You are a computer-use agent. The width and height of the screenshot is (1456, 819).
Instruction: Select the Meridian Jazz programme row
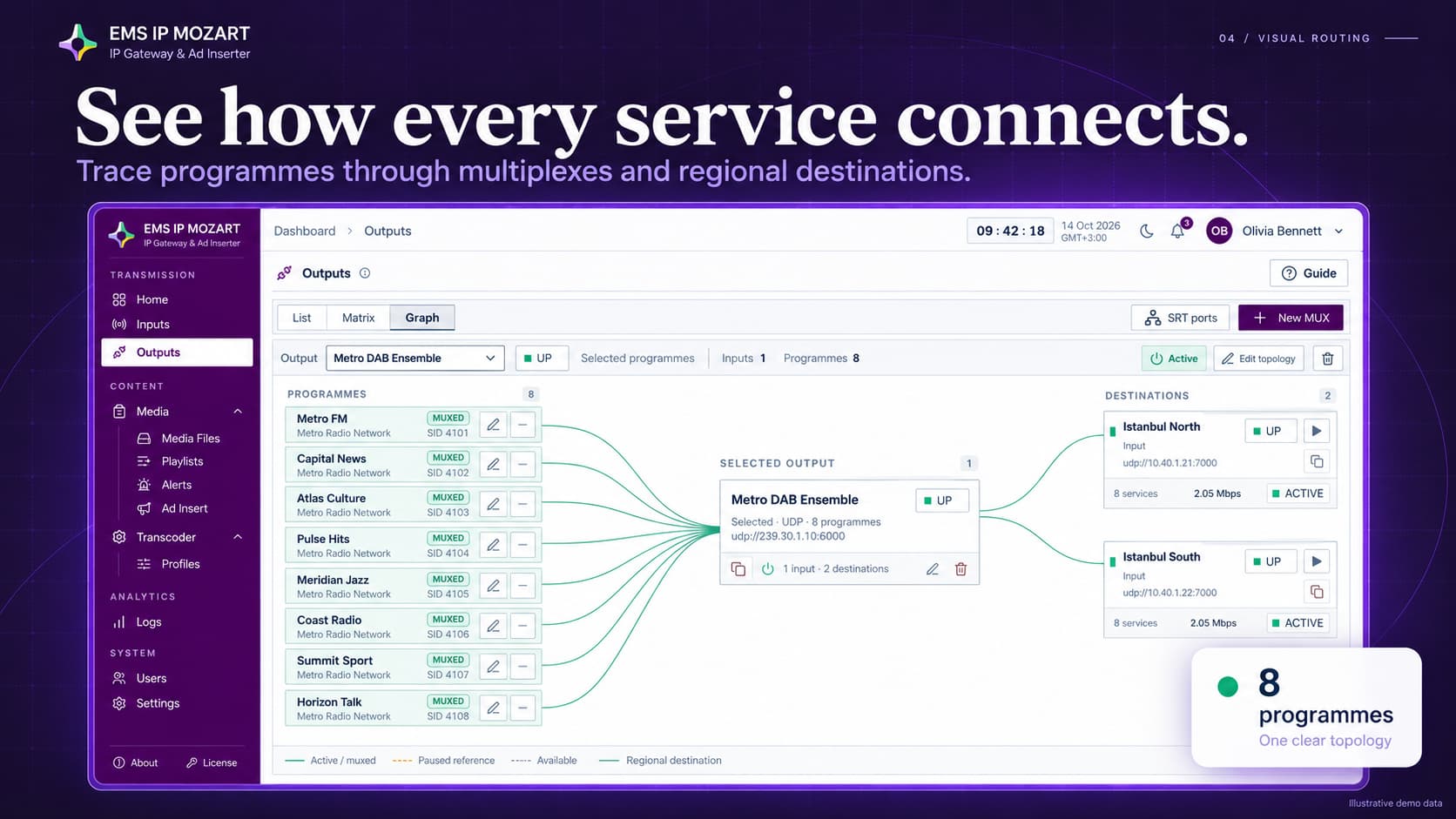click(413, 587)
